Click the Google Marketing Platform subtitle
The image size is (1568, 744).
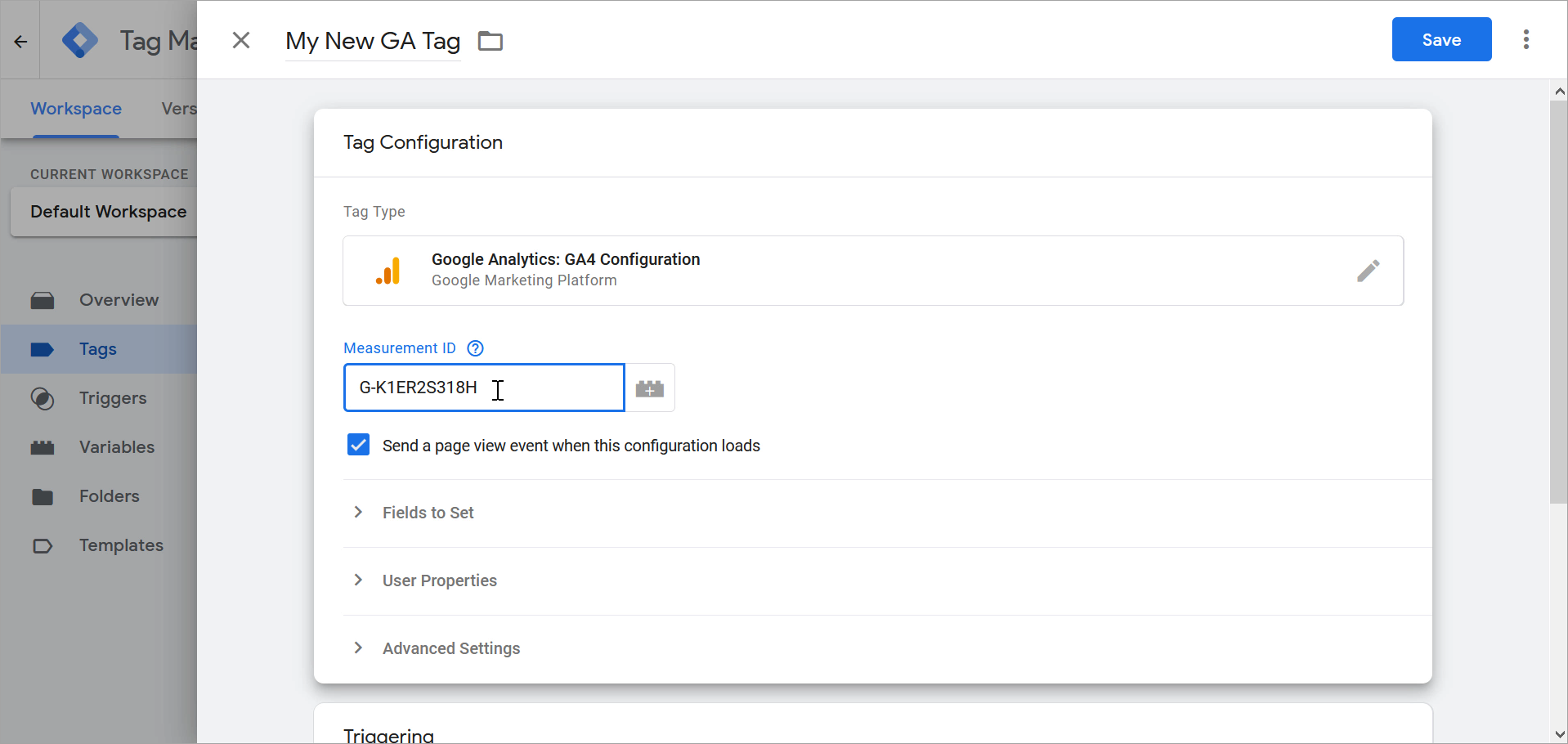tap(524, 280)
